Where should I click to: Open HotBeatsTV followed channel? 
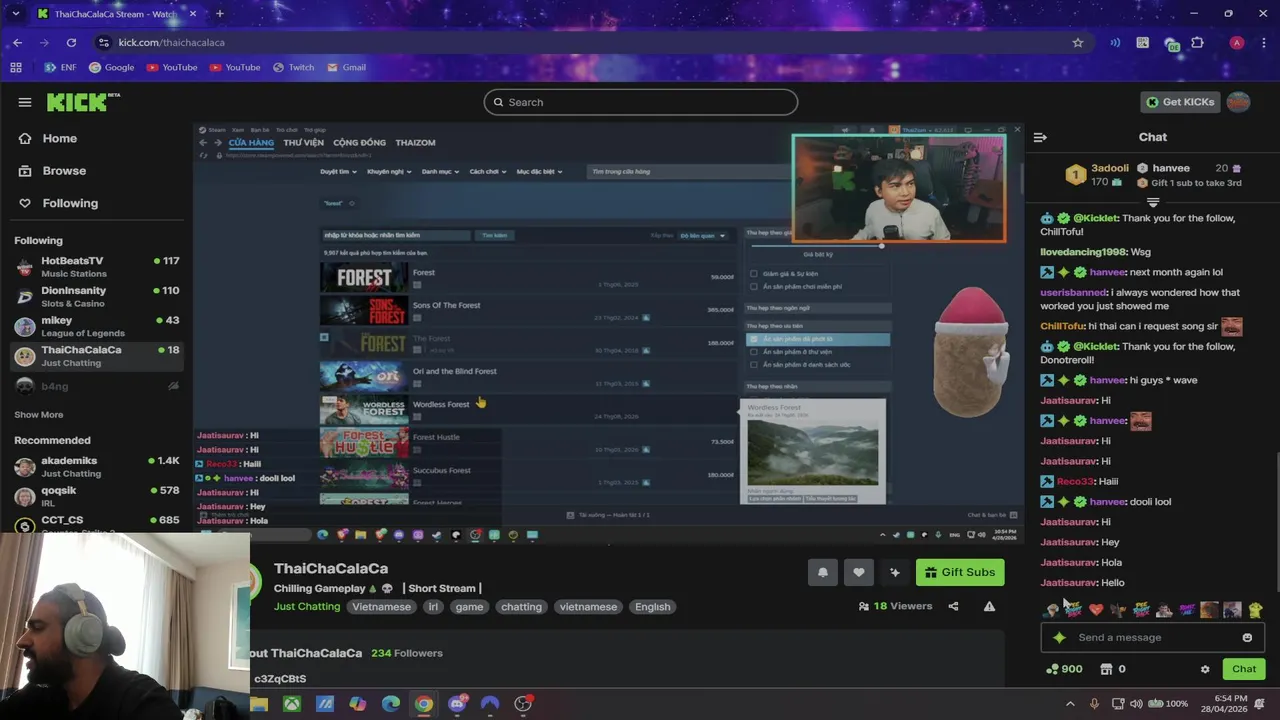pyautogui.click(x=97, y=266)
